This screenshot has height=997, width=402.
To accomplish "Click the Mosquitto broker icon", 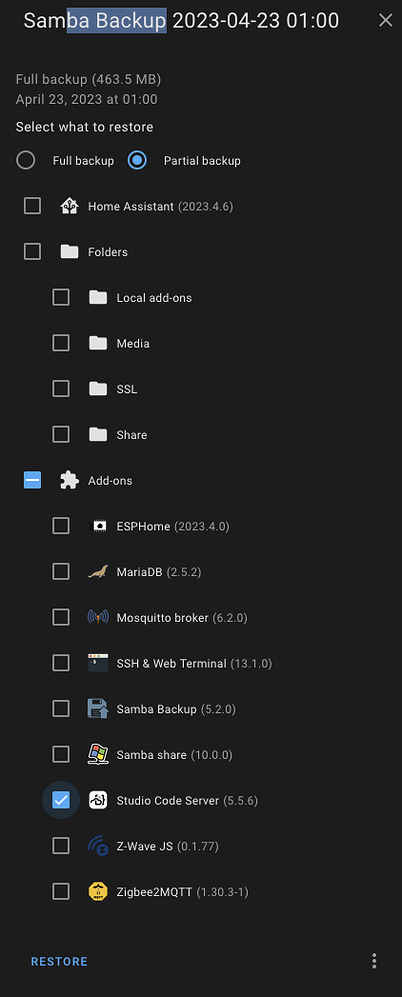I will tap(98, 617).
